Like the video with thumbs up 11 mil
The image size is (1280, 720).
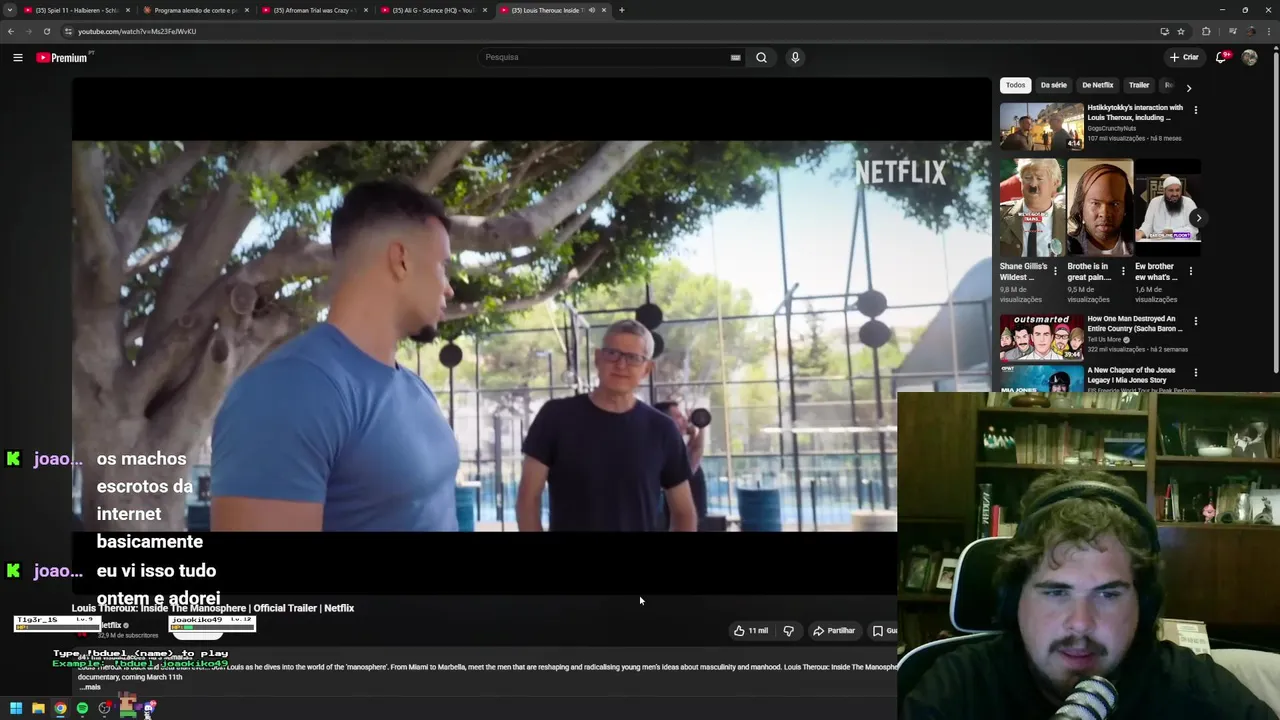pos(751,631)
